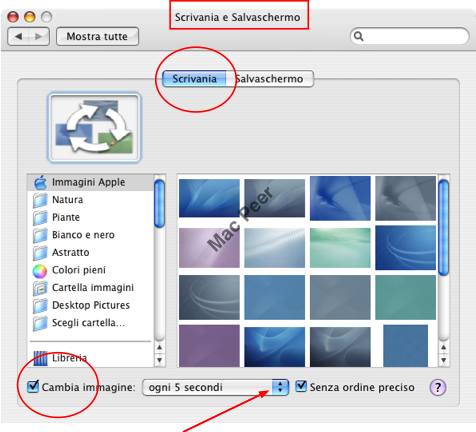Pick the green aqua wallpaper thumbnail
This screenshot has width=476, height=432.
point(340,248)
